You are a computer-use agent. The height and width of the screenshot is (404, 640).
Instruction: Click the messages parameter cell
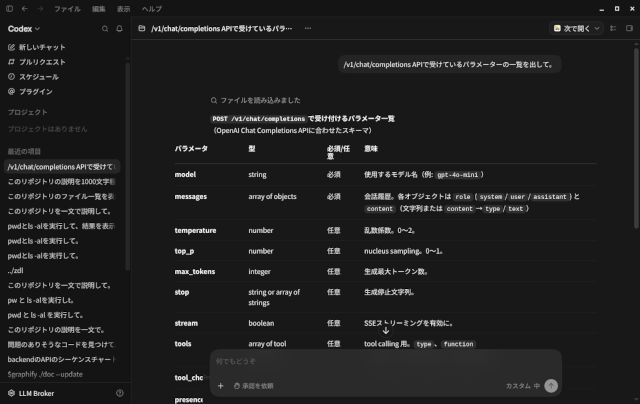point(191,197)
